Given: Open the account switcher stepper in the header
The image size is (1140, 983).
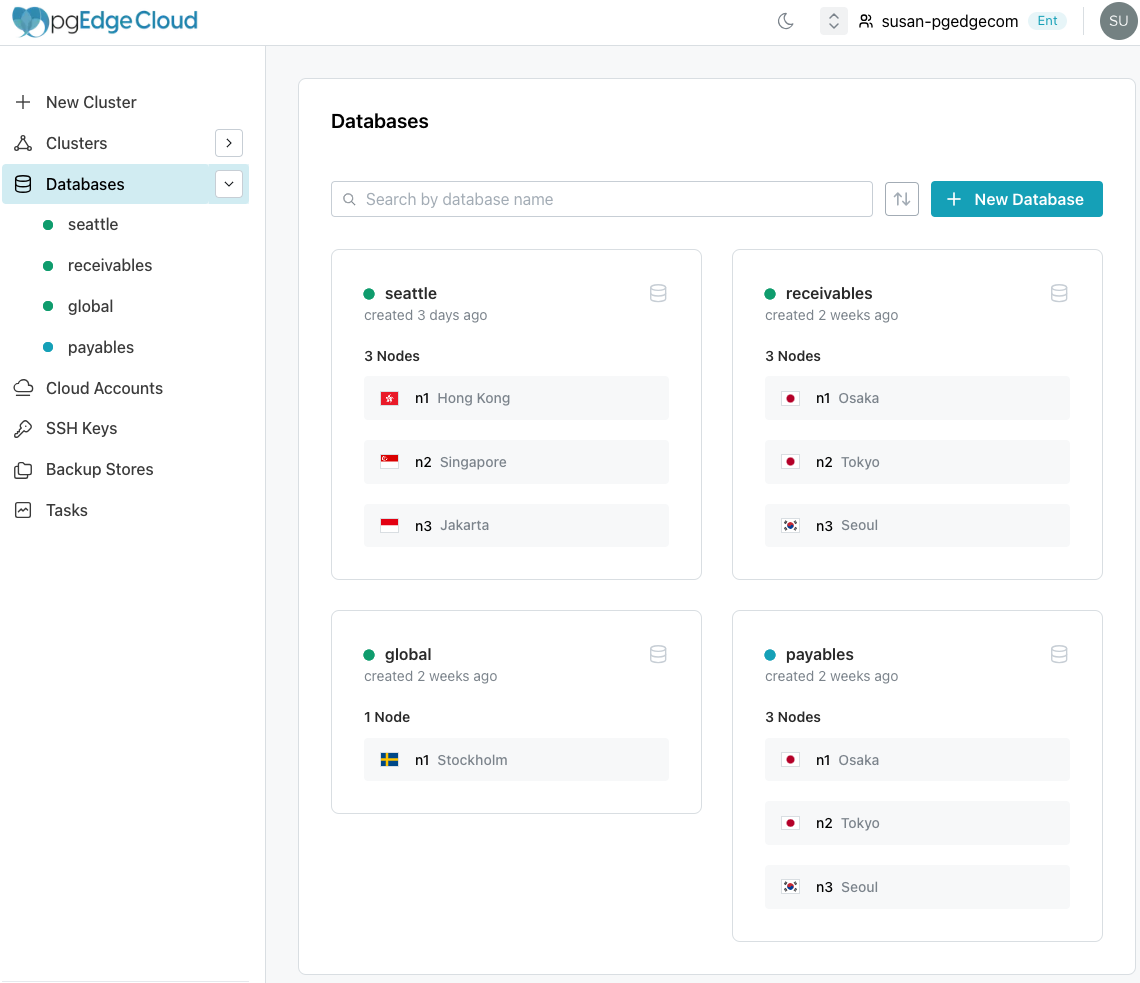Looking at the screenshot, I should click(x=833, y=20).
